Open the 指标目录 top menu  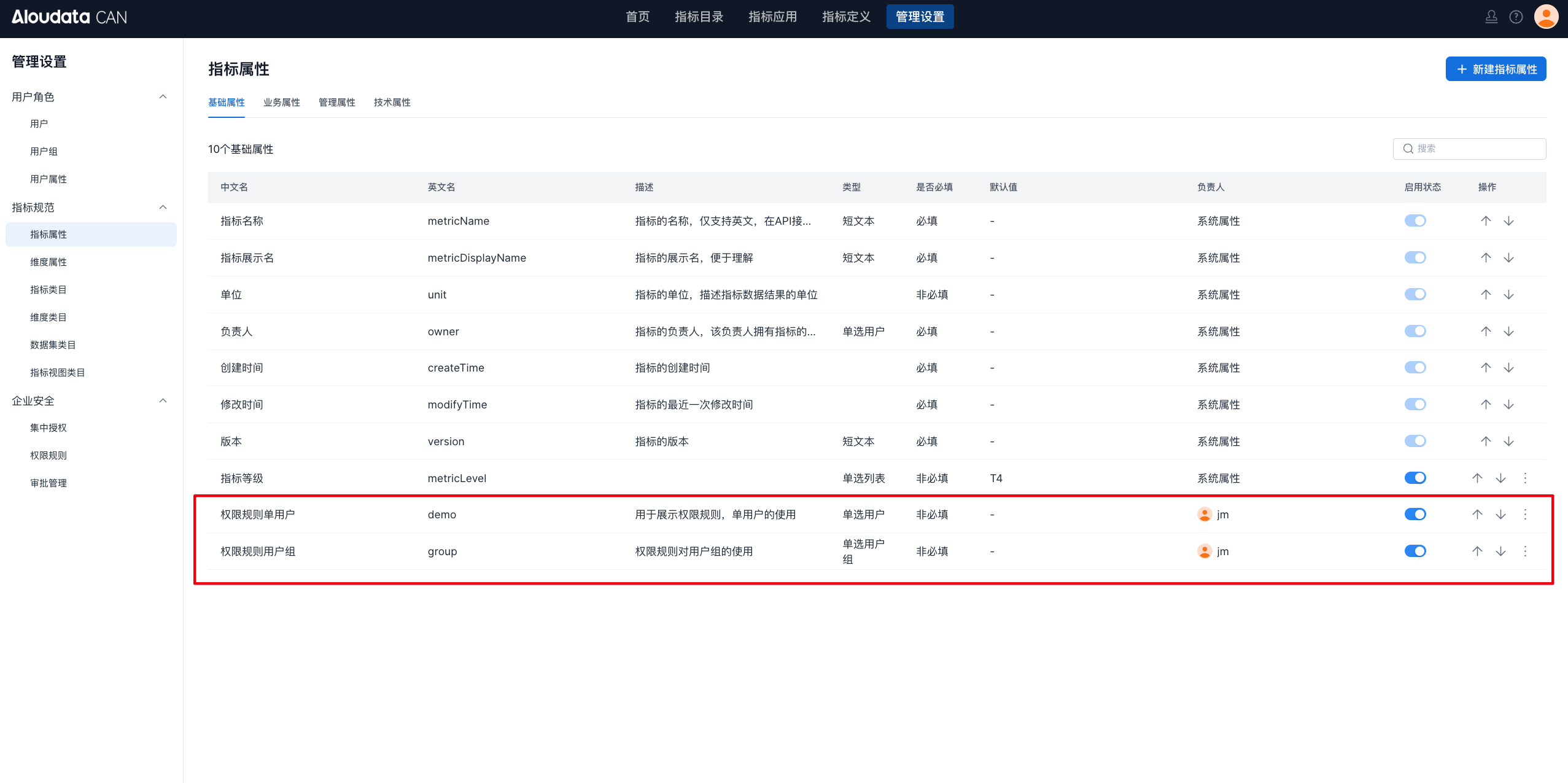(x=699, y=17)
